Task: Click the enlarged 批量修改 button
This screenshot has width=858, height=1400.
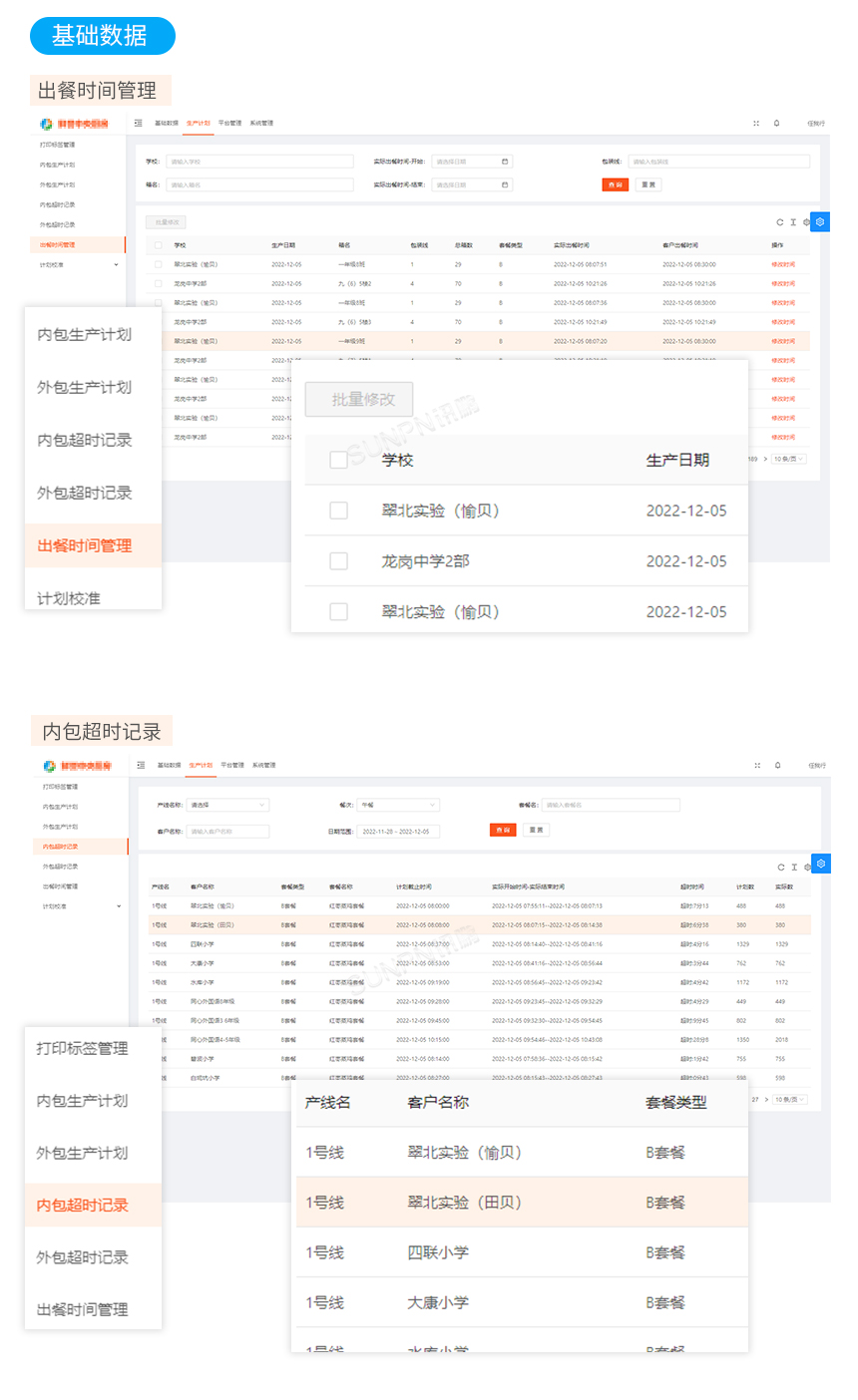Action: click(x=359, y=399)
